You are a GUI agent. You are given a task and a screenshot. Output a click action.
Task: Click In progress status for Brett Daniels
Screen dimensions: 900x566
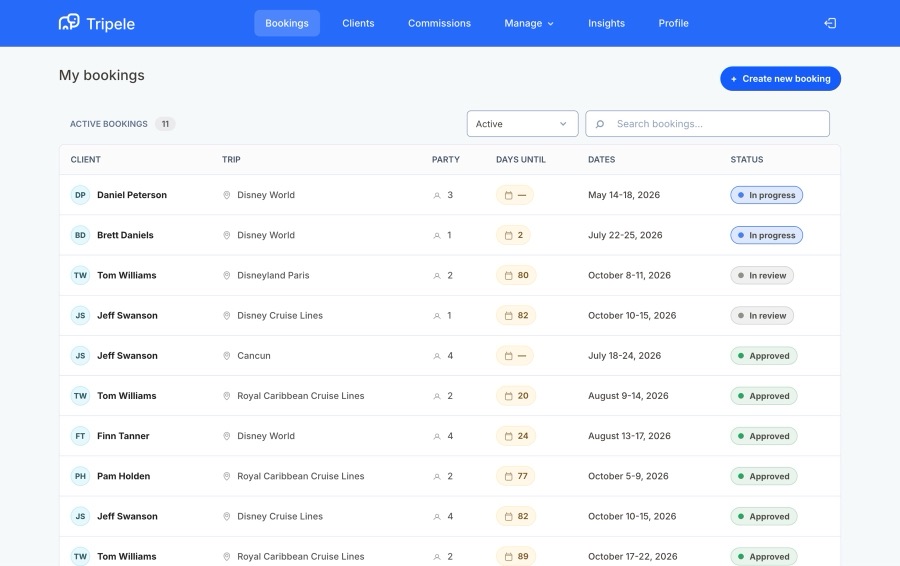[766, 235]
